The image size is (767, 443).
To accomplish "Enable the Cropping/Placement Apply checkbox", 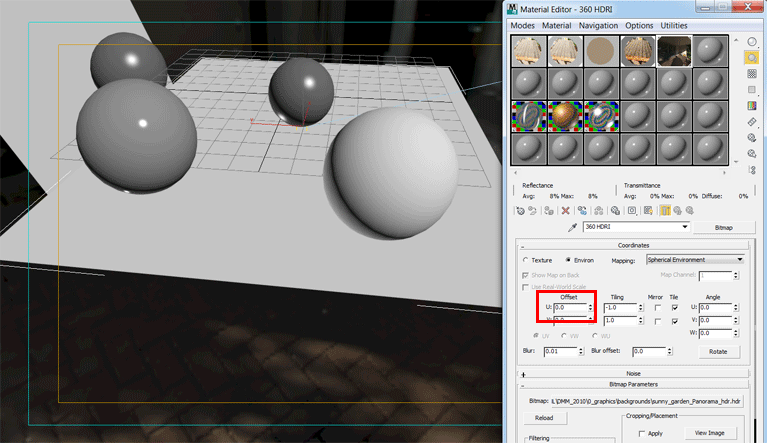I will [x=642, y=434].
